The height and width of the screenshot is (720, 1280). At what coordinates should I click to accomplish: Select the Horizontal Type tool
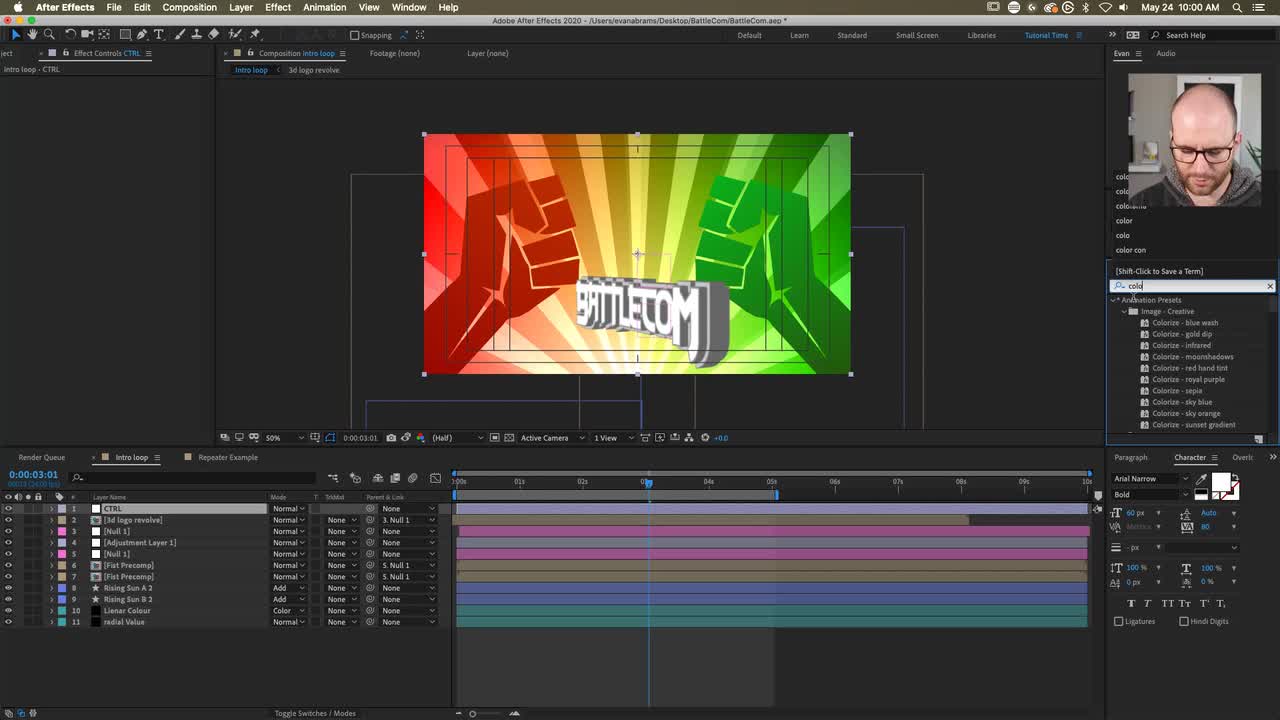(x=158, y=35)
